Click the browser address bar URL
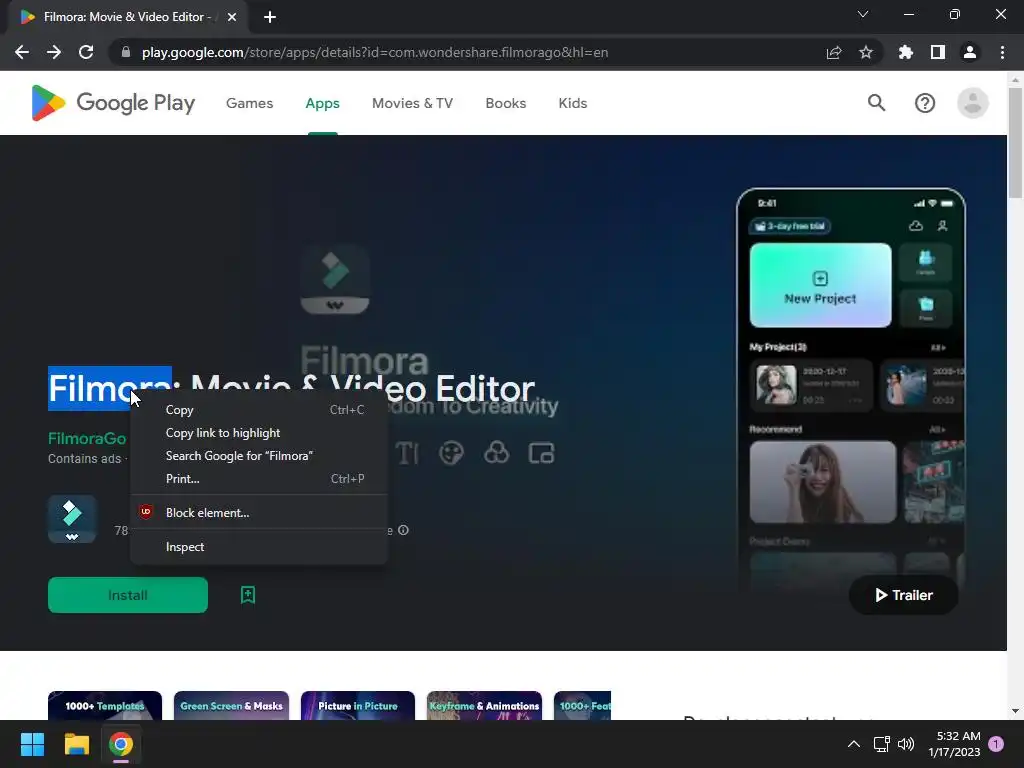This screenshot has width=1024, height=768. coord(375,52)
